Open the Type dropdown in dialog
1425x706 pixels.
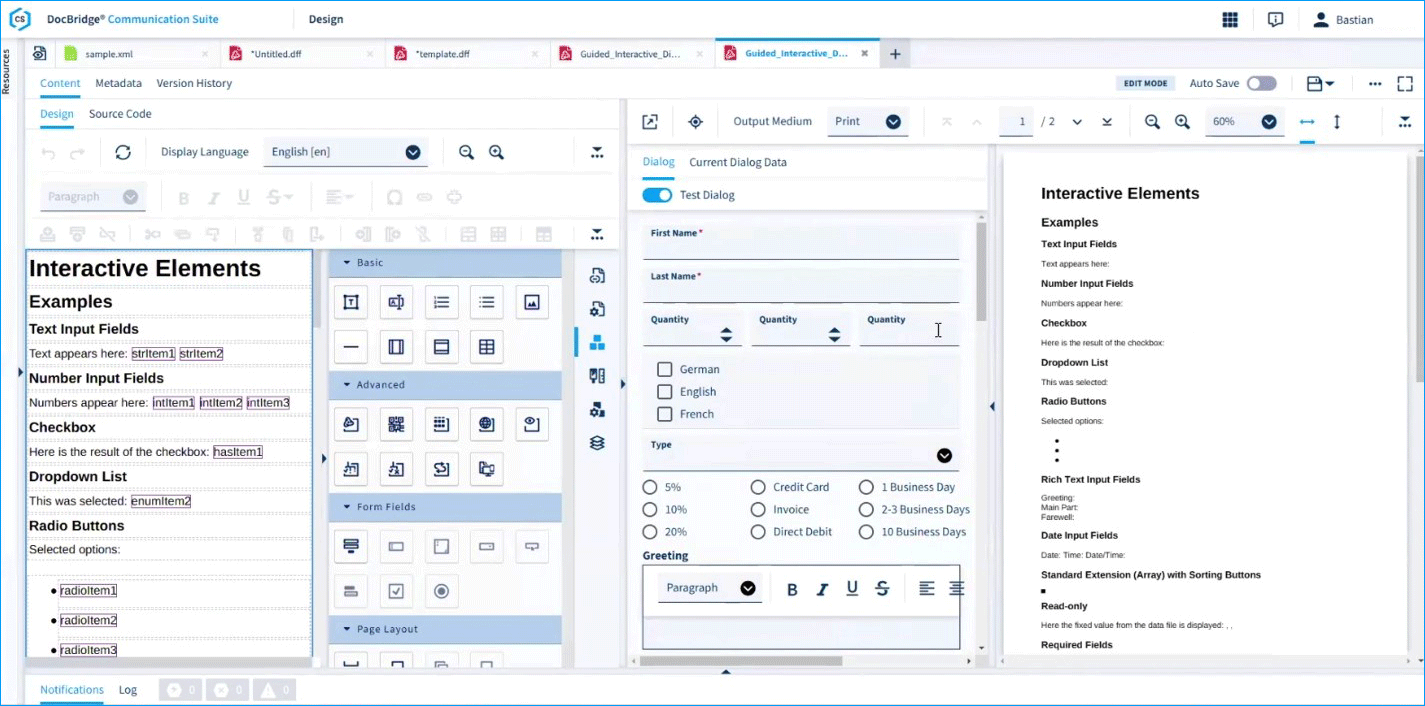(x=801, y=453)
